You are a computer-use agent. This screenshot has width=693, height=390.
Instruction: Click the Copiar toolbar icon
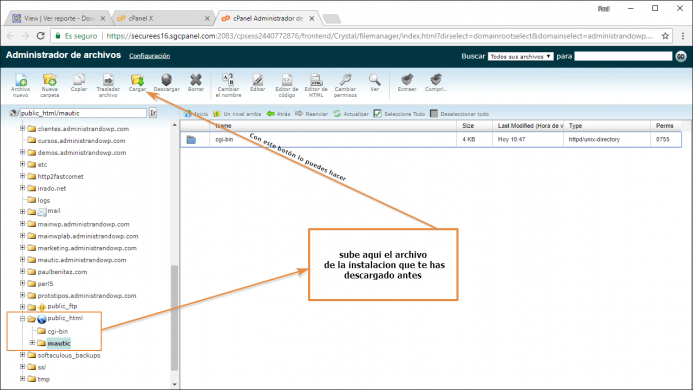79,83
